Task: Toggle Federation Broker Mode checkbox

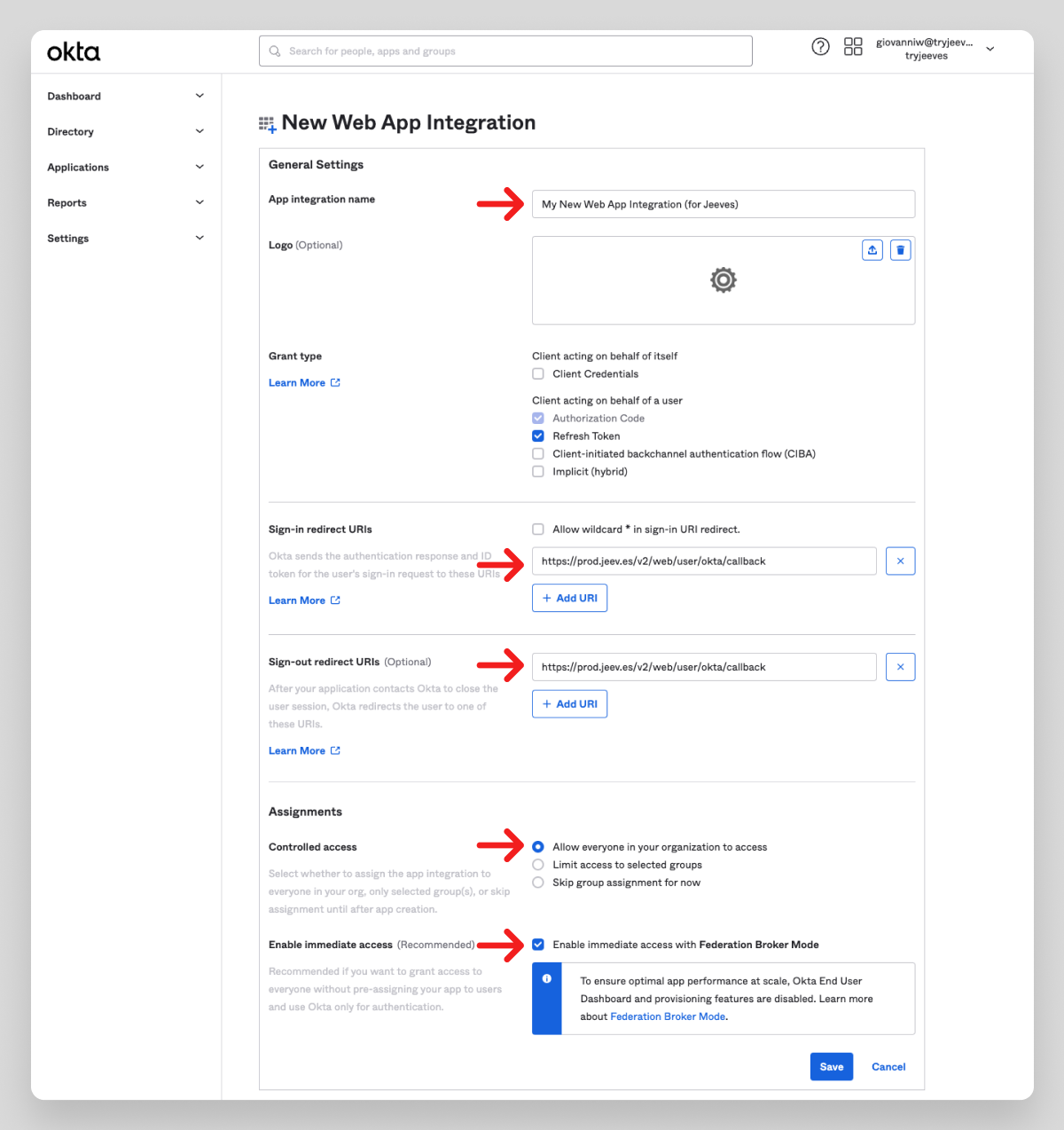Action: click(538, 945)
